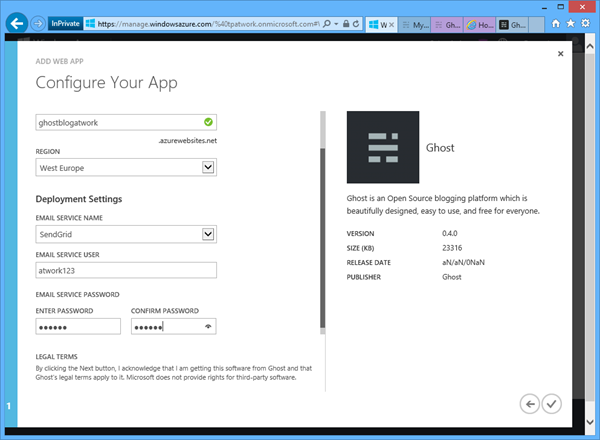Screen dimensions: 600x440
Task: Click the Enter Password field
Action: pyautogui.click(x=78, y=327)
